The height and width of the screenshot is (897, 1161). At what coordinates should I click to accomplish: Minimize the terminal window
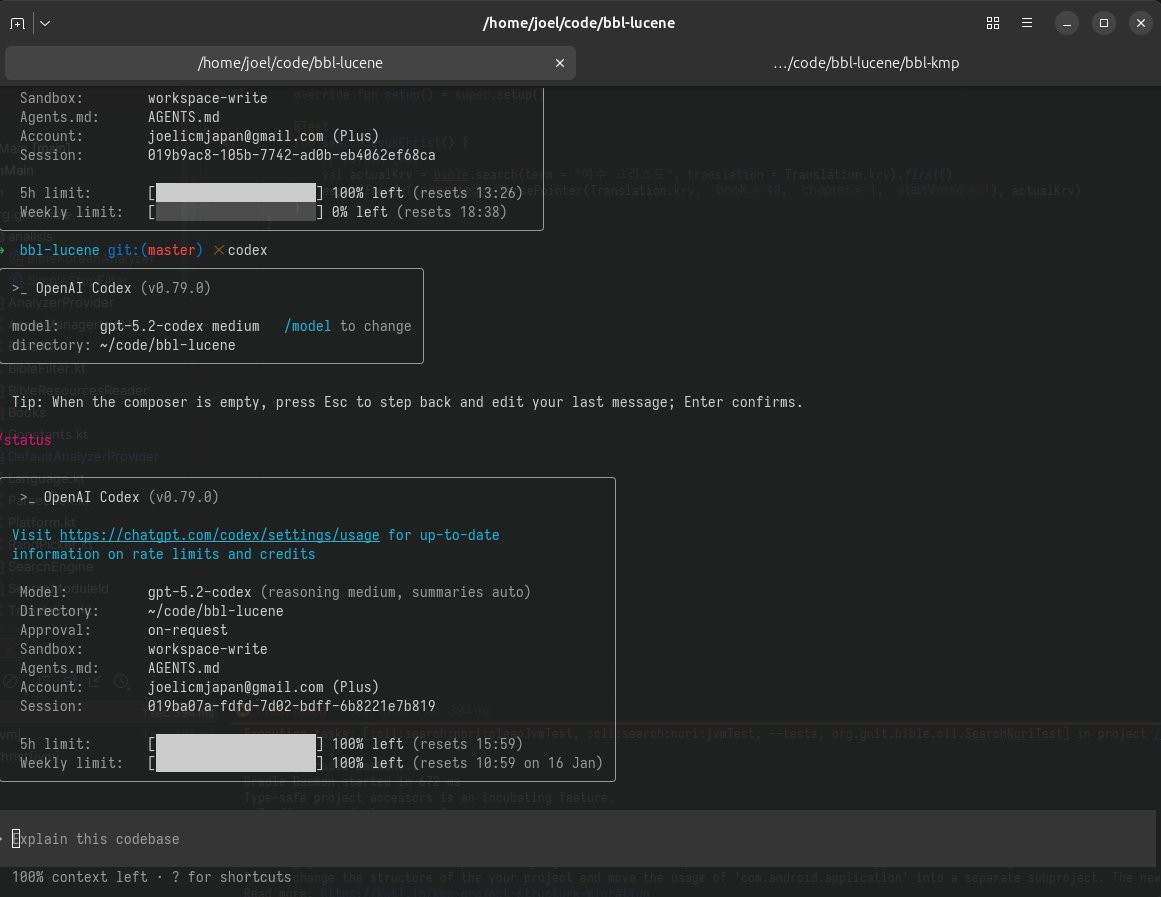[x=1067, y=23]
